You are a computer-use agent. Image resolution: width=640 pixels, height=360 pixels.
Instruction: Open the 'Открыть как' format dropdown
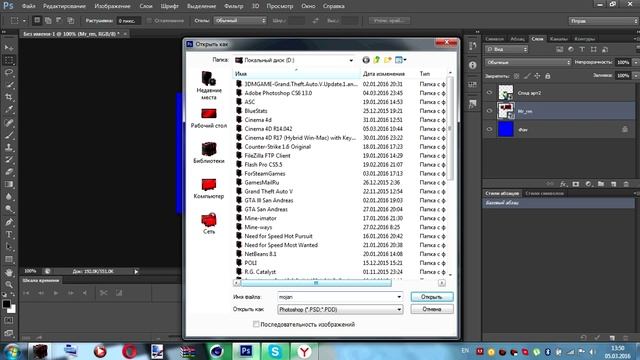click(x=340, y=309)
